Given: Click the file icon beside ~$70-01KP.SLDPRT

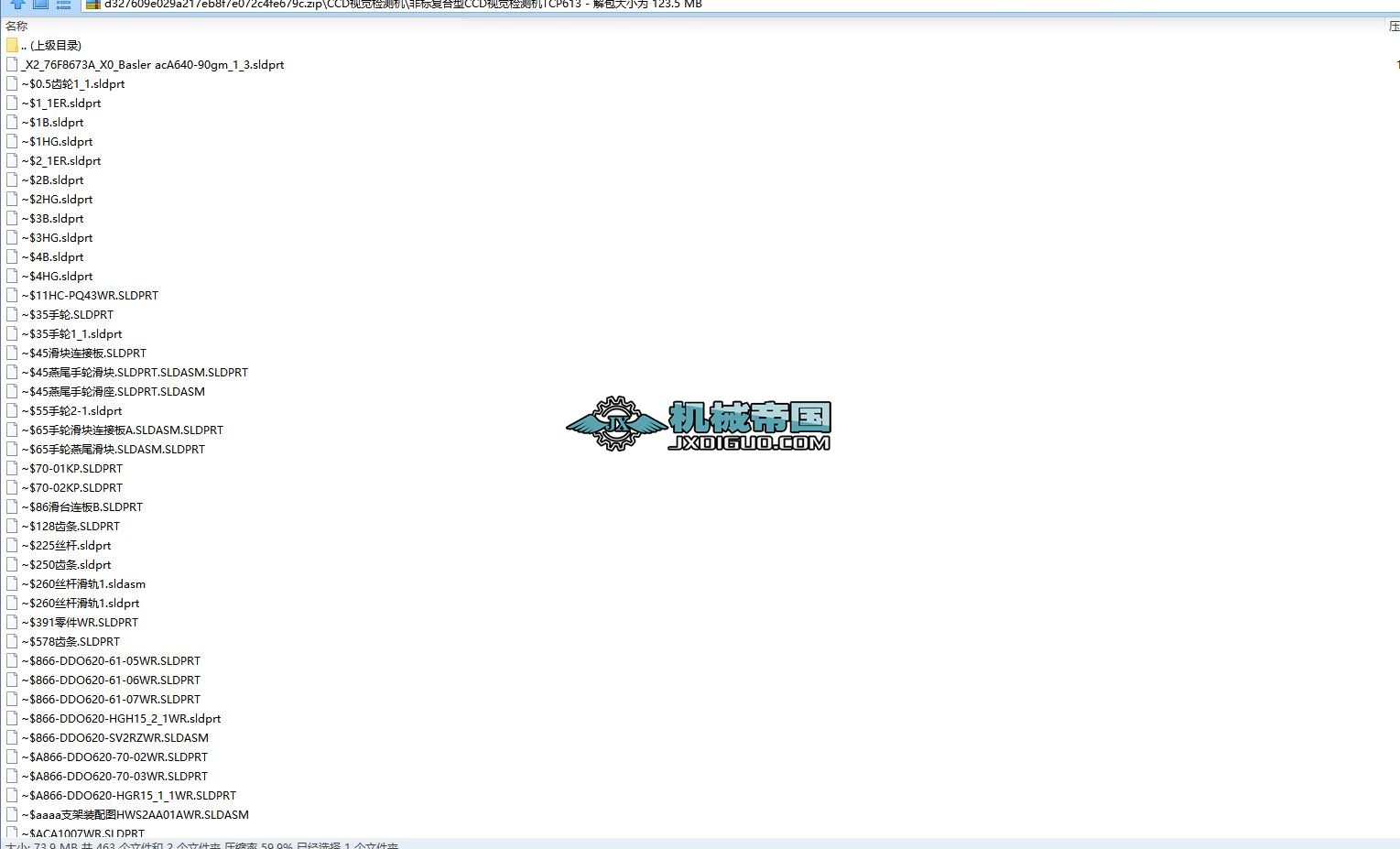Looking at the screenshot, I should click(12, 469).
